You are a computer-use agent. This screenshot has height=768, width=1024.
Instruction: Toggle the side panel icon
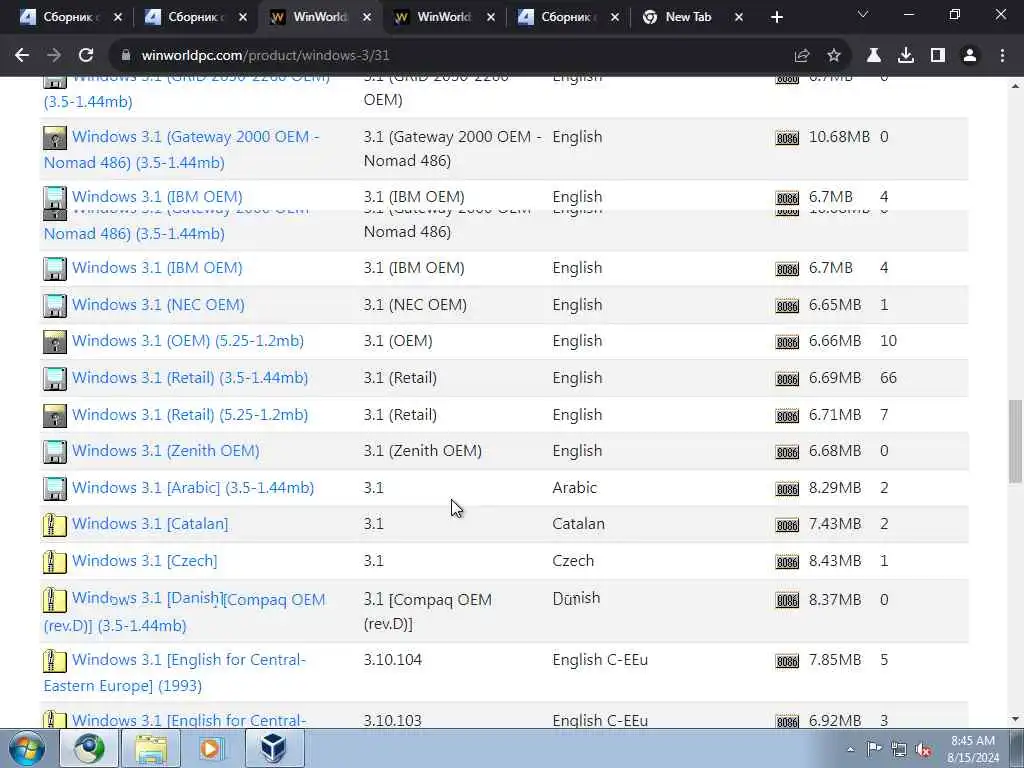938,56
